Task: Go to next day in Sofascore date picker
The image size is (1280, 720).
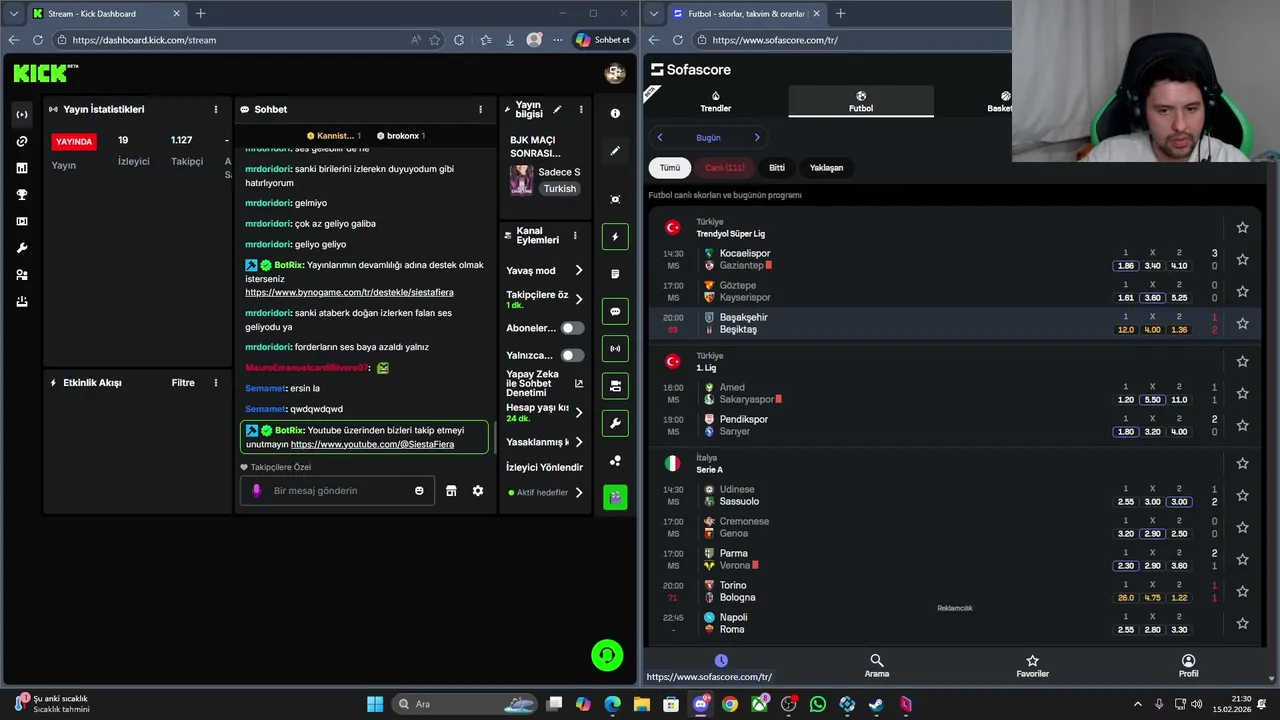Action: click(x=757, y=138)
